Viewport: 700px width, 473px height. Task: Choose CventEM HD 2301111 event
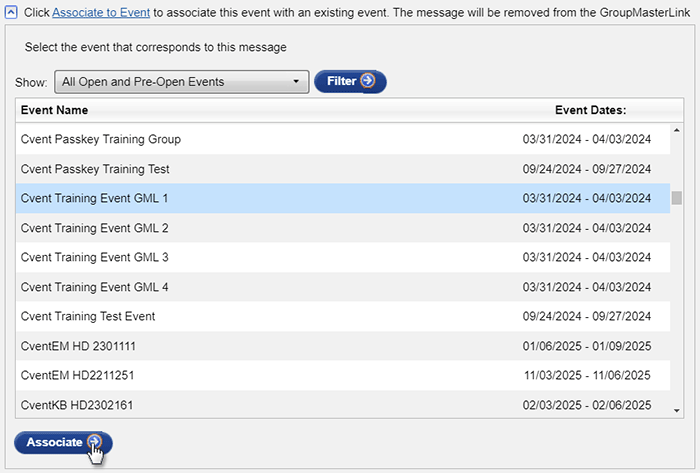(x=78, y=346)
